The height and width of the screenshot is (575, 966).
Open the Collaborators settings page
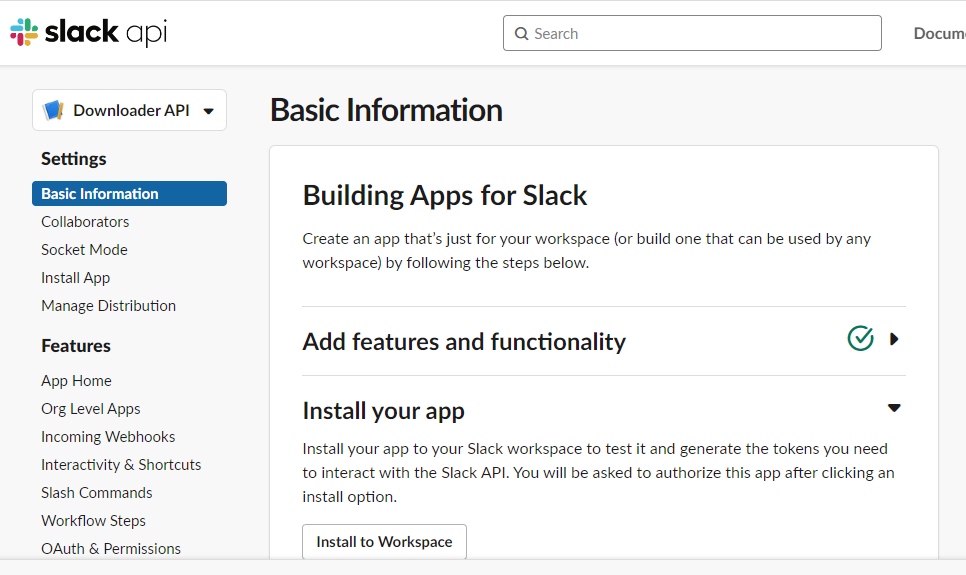pos(85,222)
